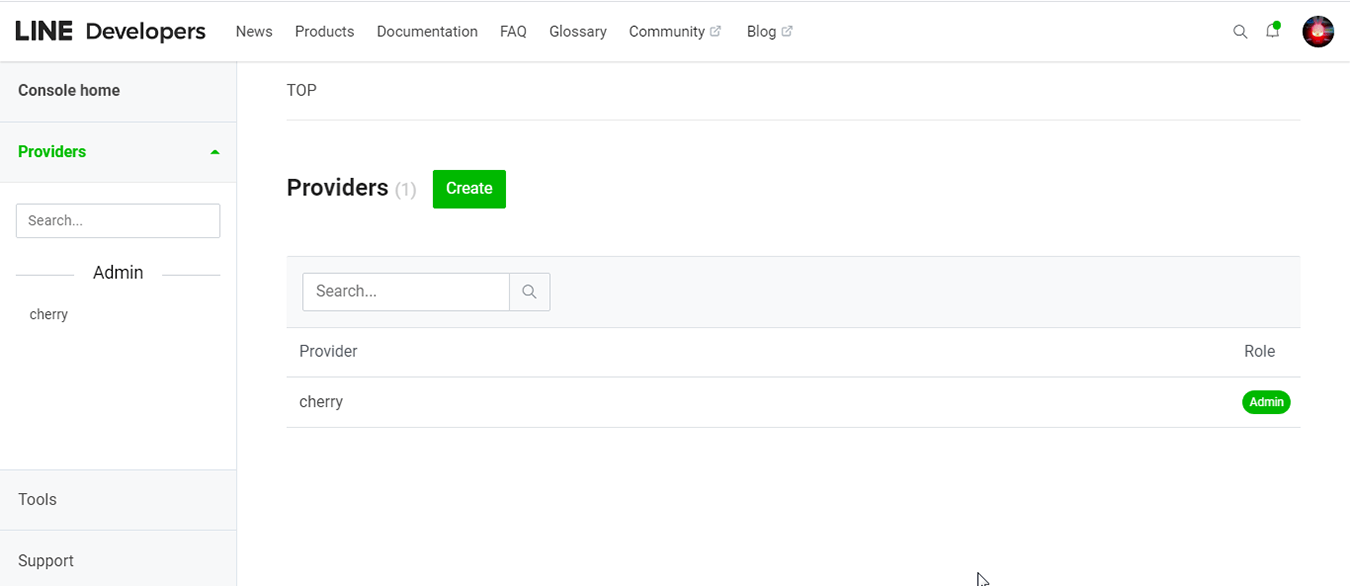Collapse the Providers sidebar section arrow
The image size is (1350, 586).
[x=215, y=152]
